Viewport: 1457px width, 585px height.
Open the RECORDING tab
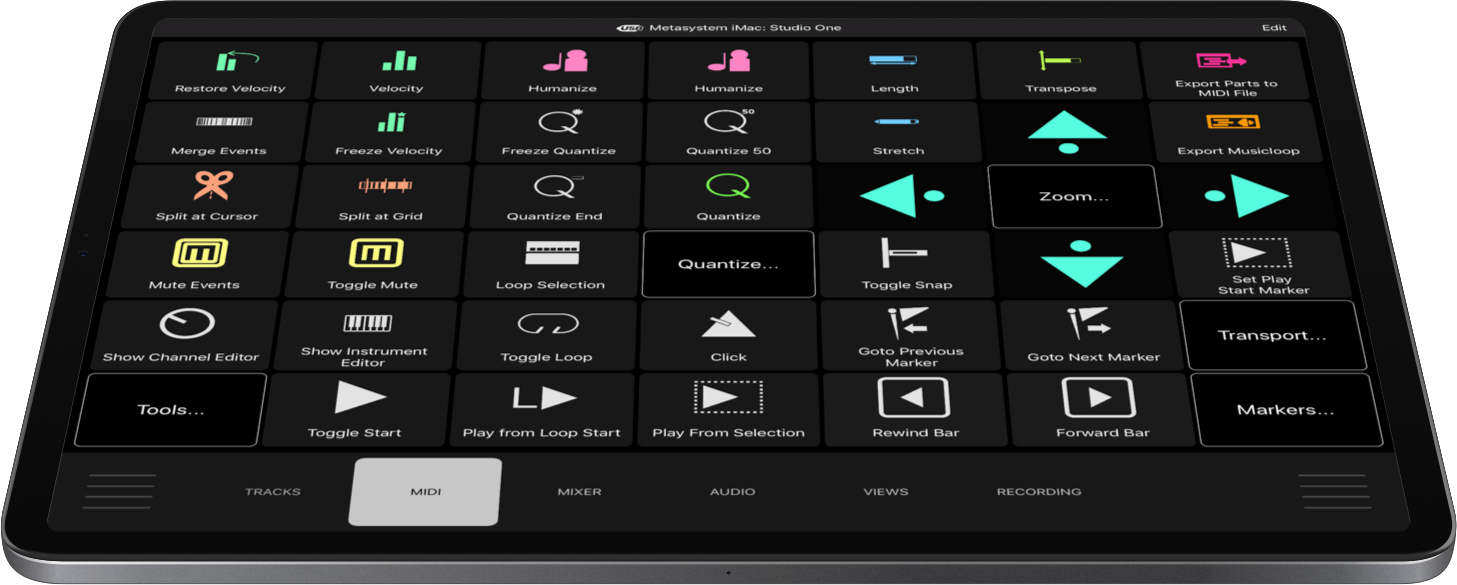click(1039, 492)
